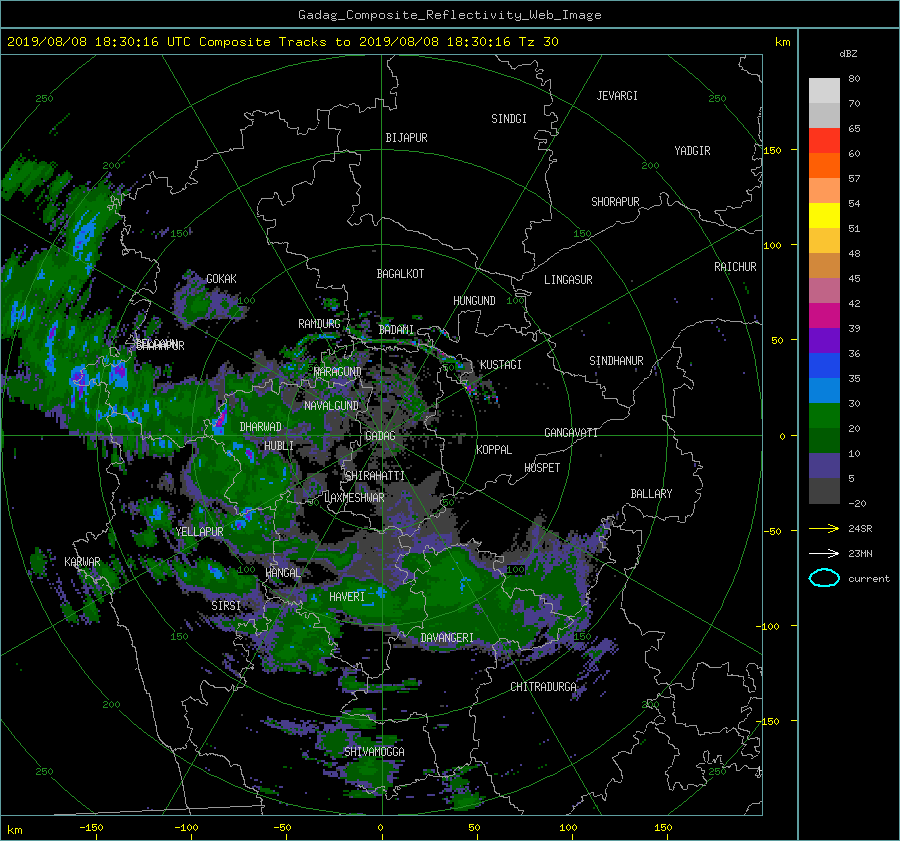
Task: Select the purple 36 dBZ color swatch
Action: 824,341
